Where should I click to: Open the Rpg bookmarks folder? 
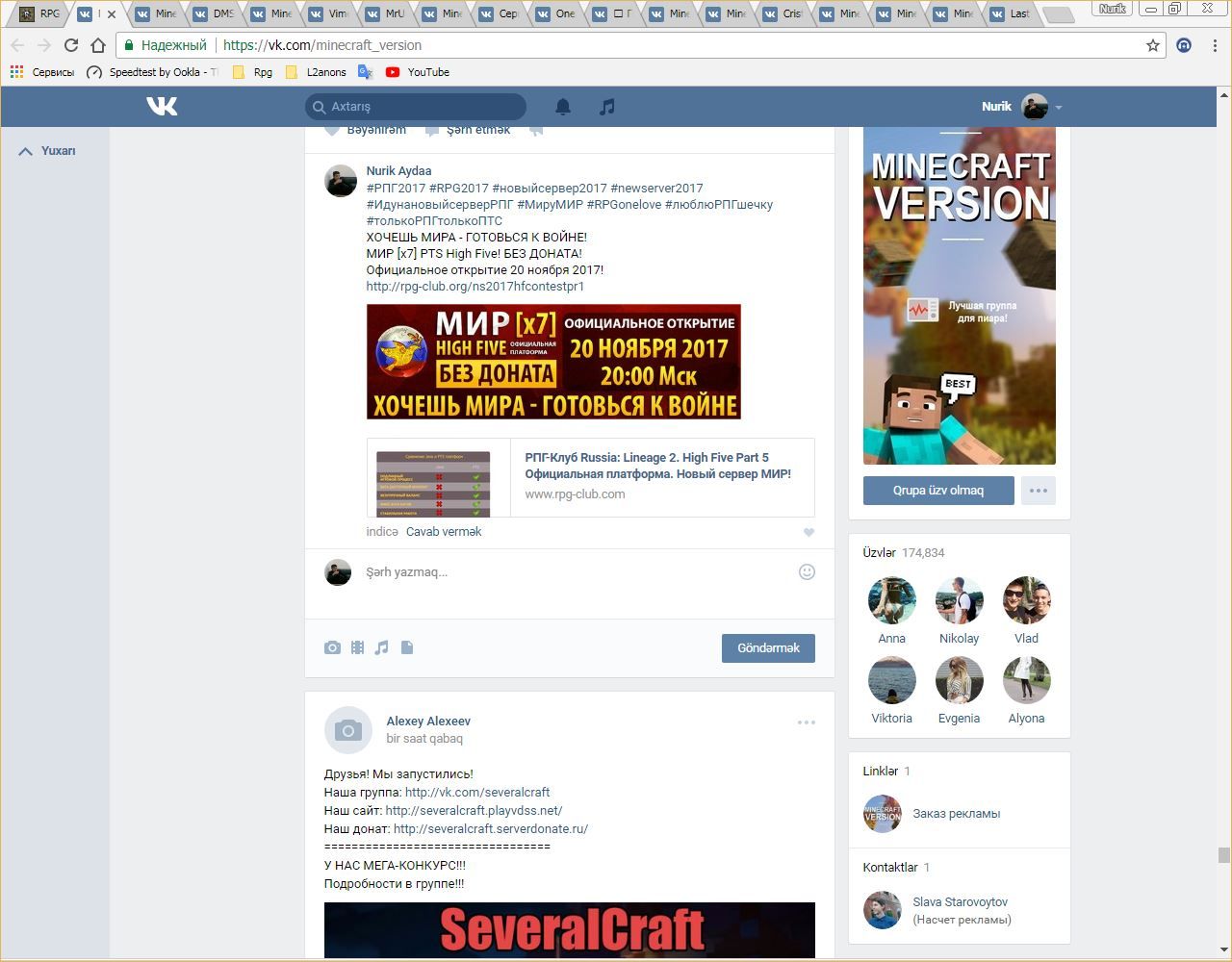[x=253, y=72]
